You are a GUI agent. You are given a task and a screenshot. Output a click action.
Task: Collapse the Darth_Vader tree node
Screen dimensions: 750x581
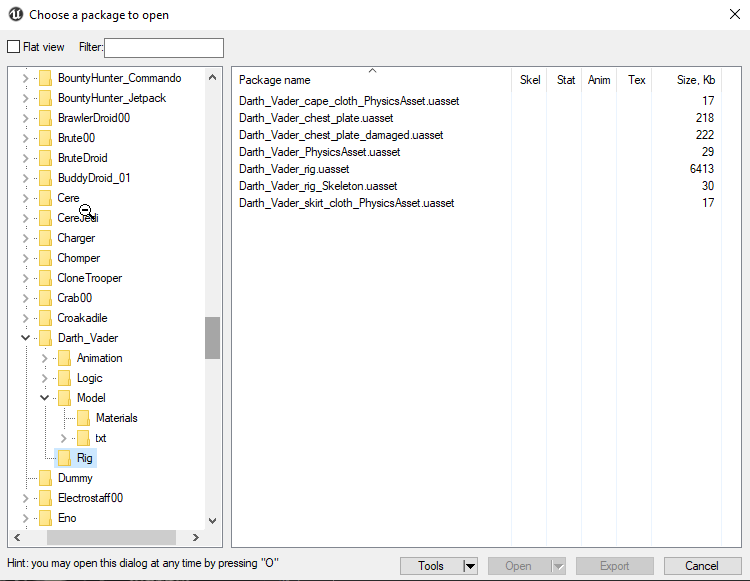[25, 338]
